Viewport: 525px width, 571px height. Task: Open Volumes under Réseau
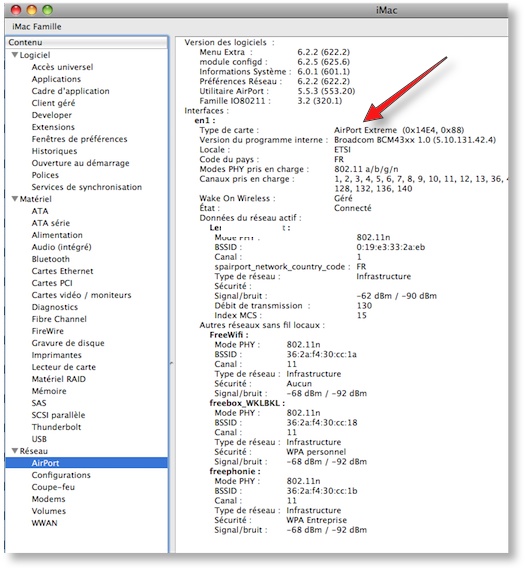[x=48, y=511]
